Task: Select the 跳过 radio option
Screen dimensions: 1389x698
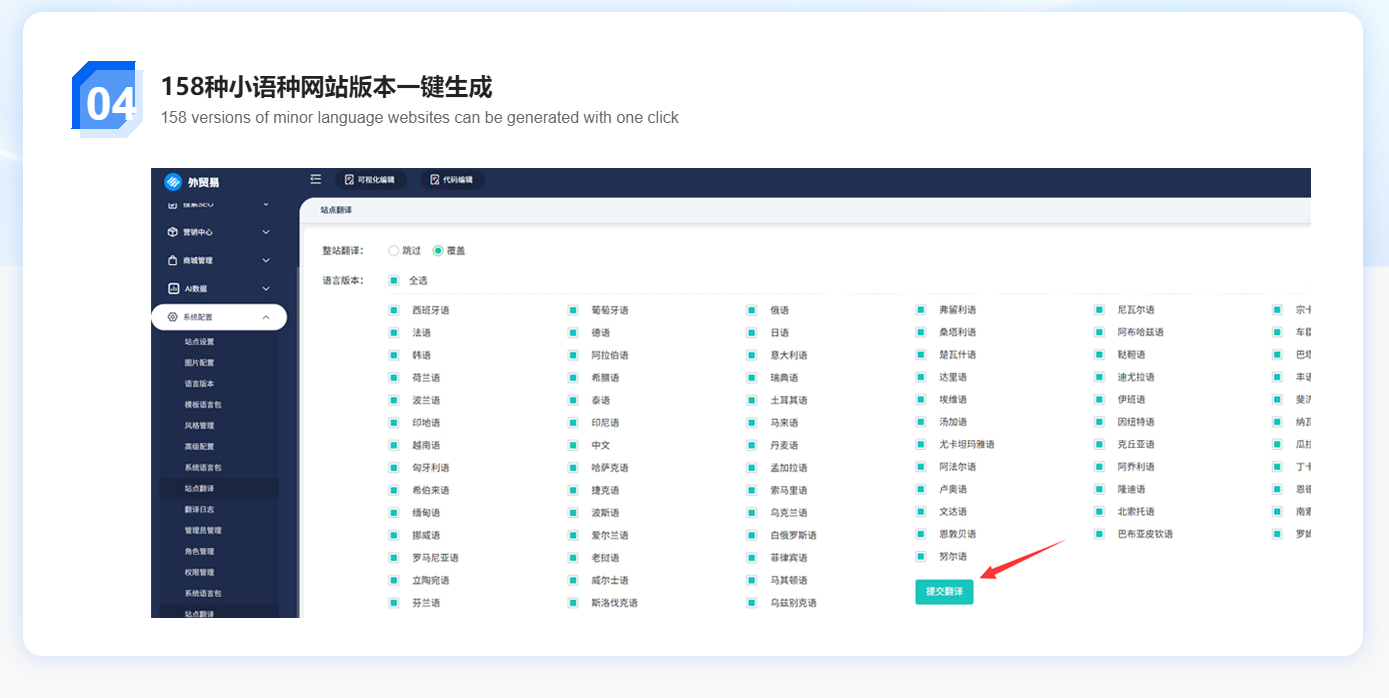Action: (393, 251)
